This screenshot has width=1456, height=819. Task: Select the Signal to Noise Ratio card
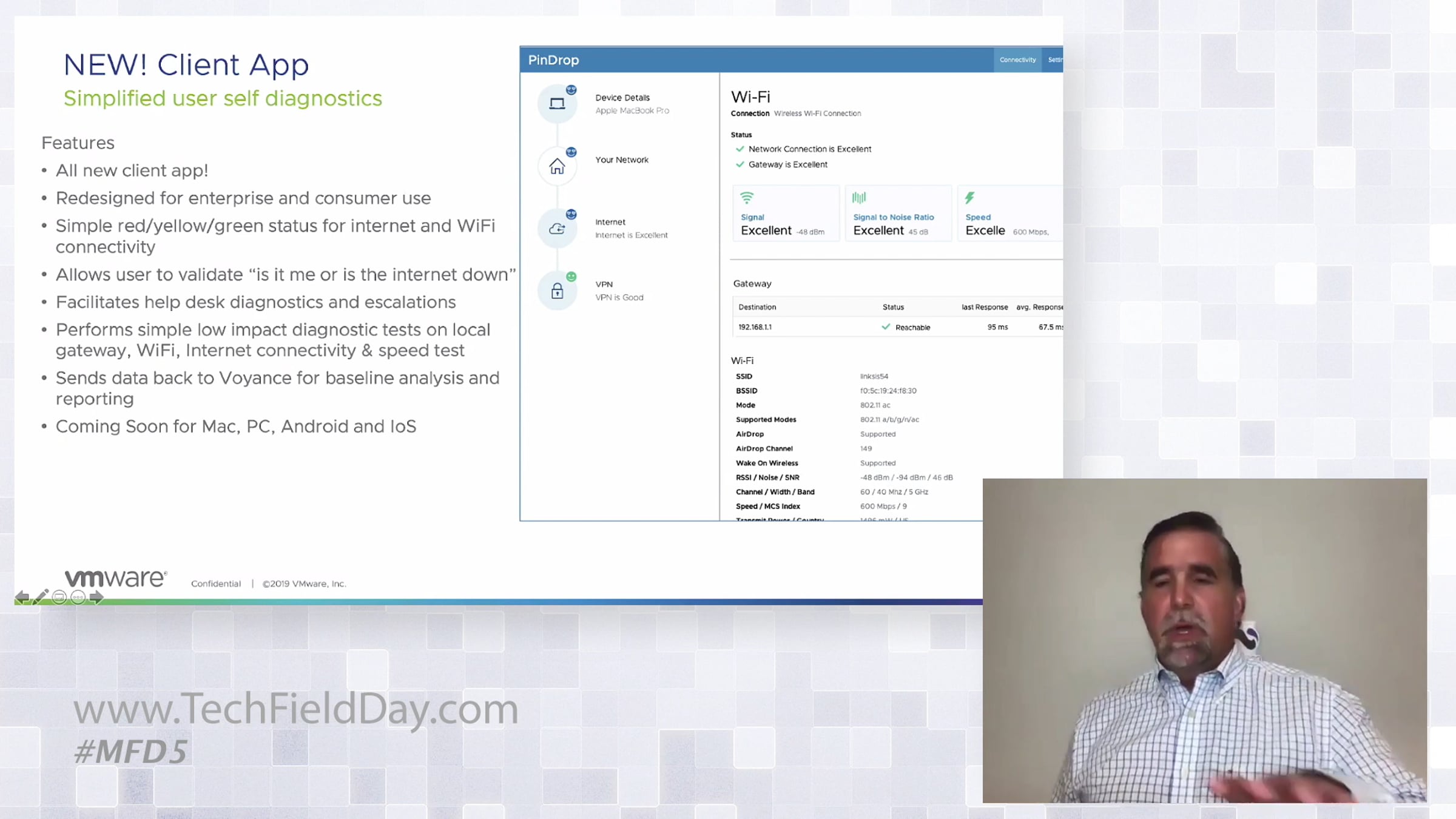[898, 214]
